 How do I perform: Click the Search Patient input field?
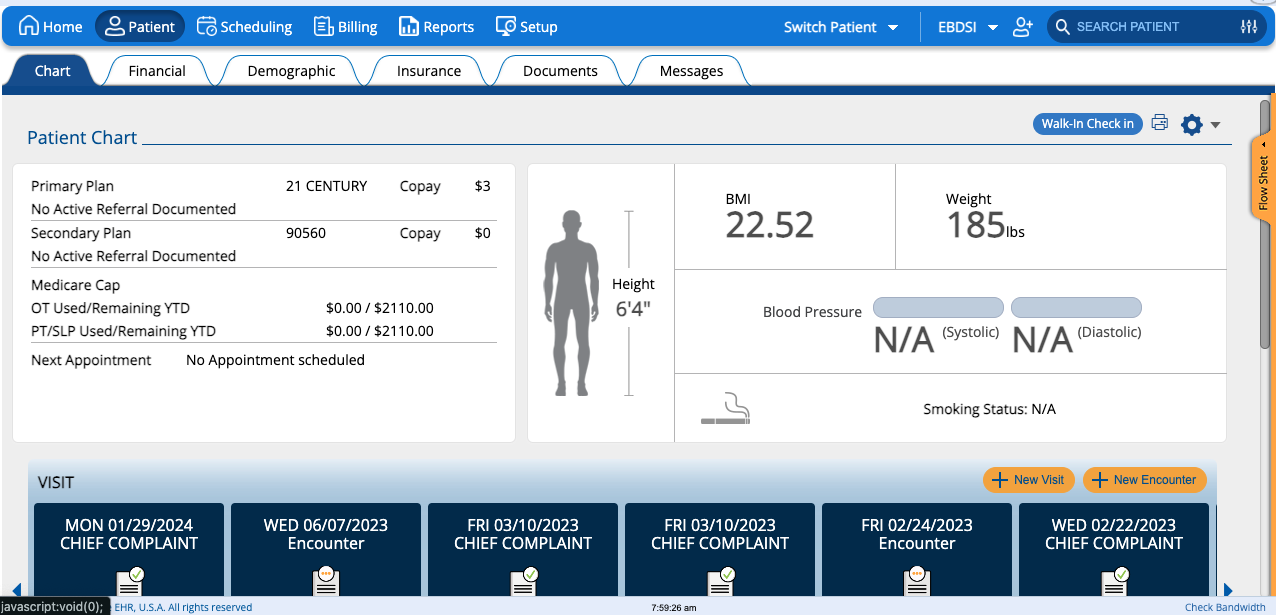[1150, 27]
